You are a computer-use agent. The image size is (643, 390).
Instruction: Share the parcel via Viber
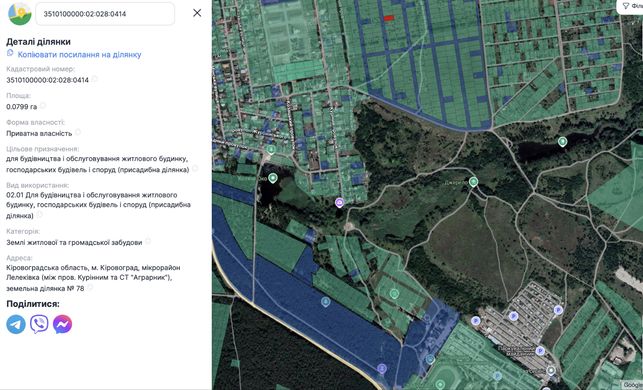pyautogui.click(x=39, y=324)
